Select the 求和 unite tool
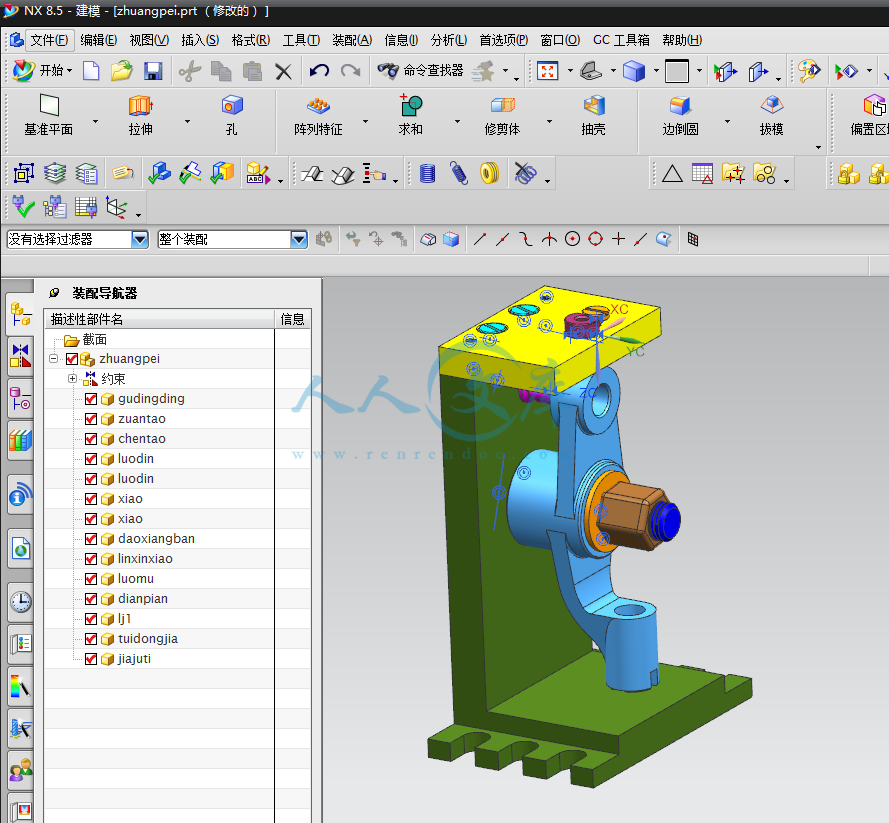 point(410,116)
